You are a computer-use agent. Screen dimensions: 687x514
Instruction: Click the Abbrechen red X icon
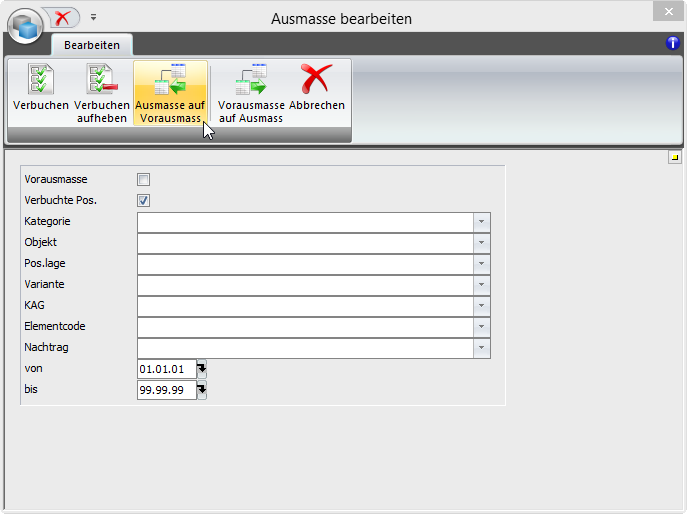click(x=316, y=79)
